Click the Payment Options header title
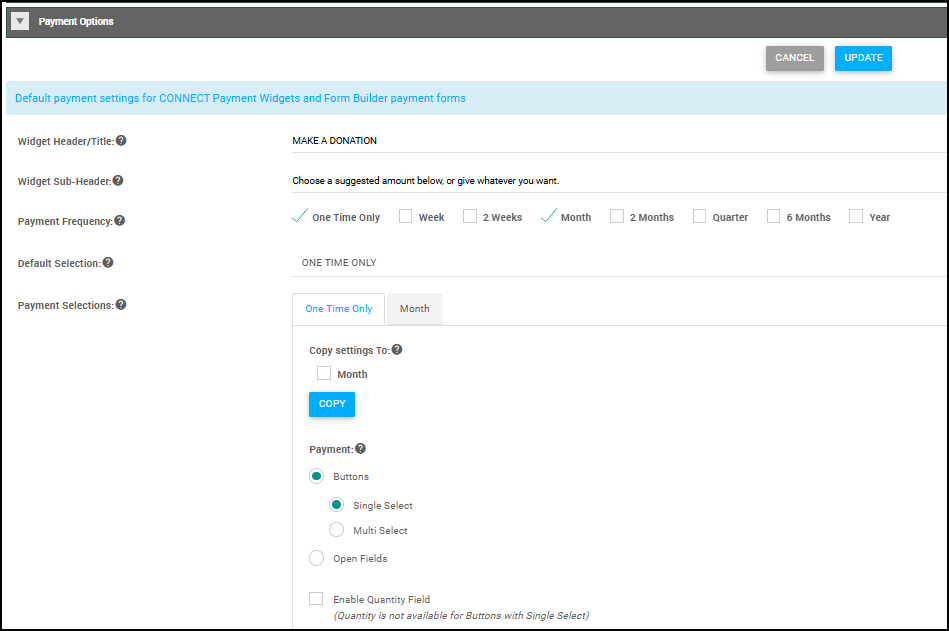949x631 pixels. coord(76,22)
